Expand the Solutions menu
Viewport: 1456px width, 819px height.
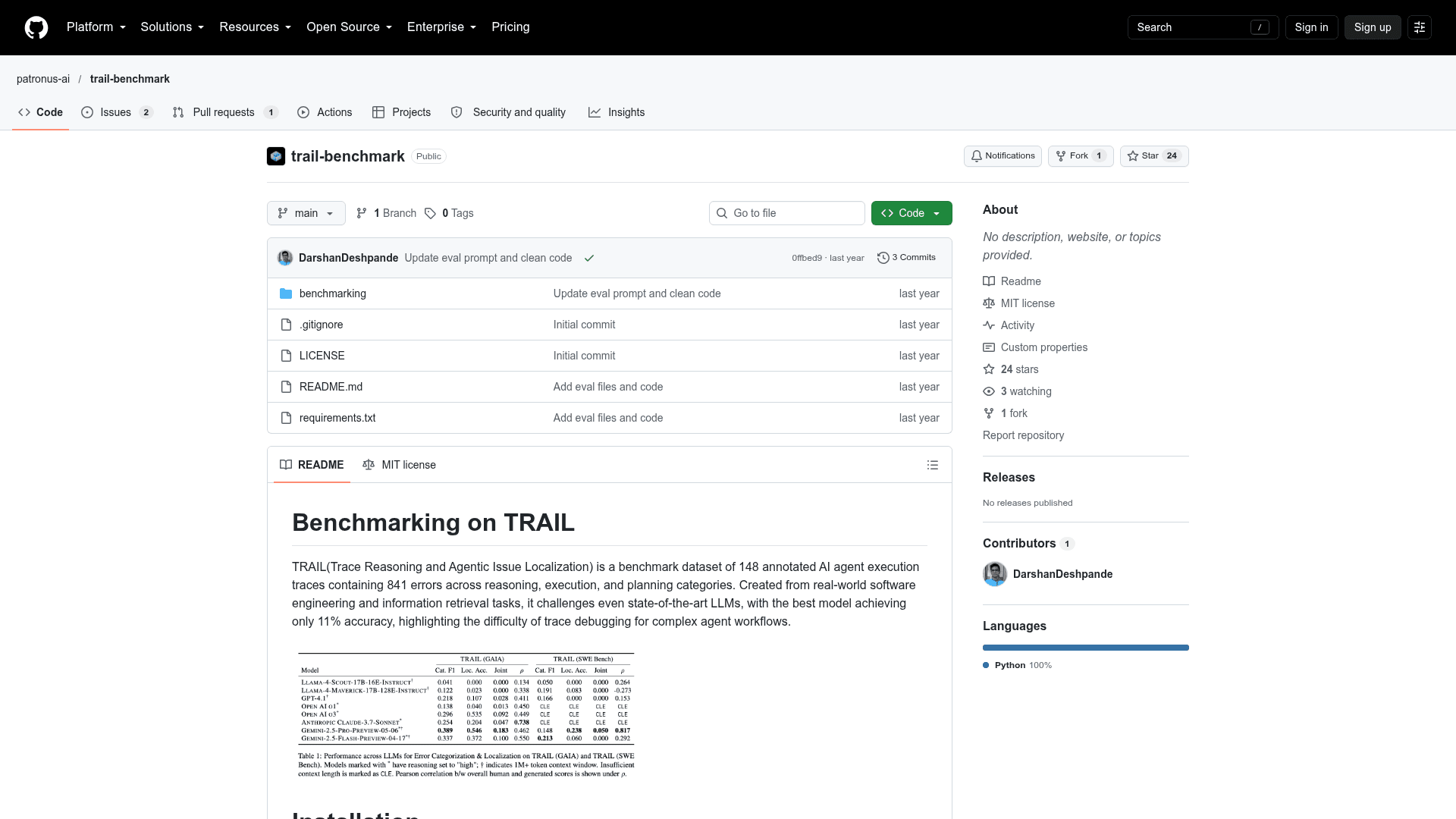(x=172, y=27)
